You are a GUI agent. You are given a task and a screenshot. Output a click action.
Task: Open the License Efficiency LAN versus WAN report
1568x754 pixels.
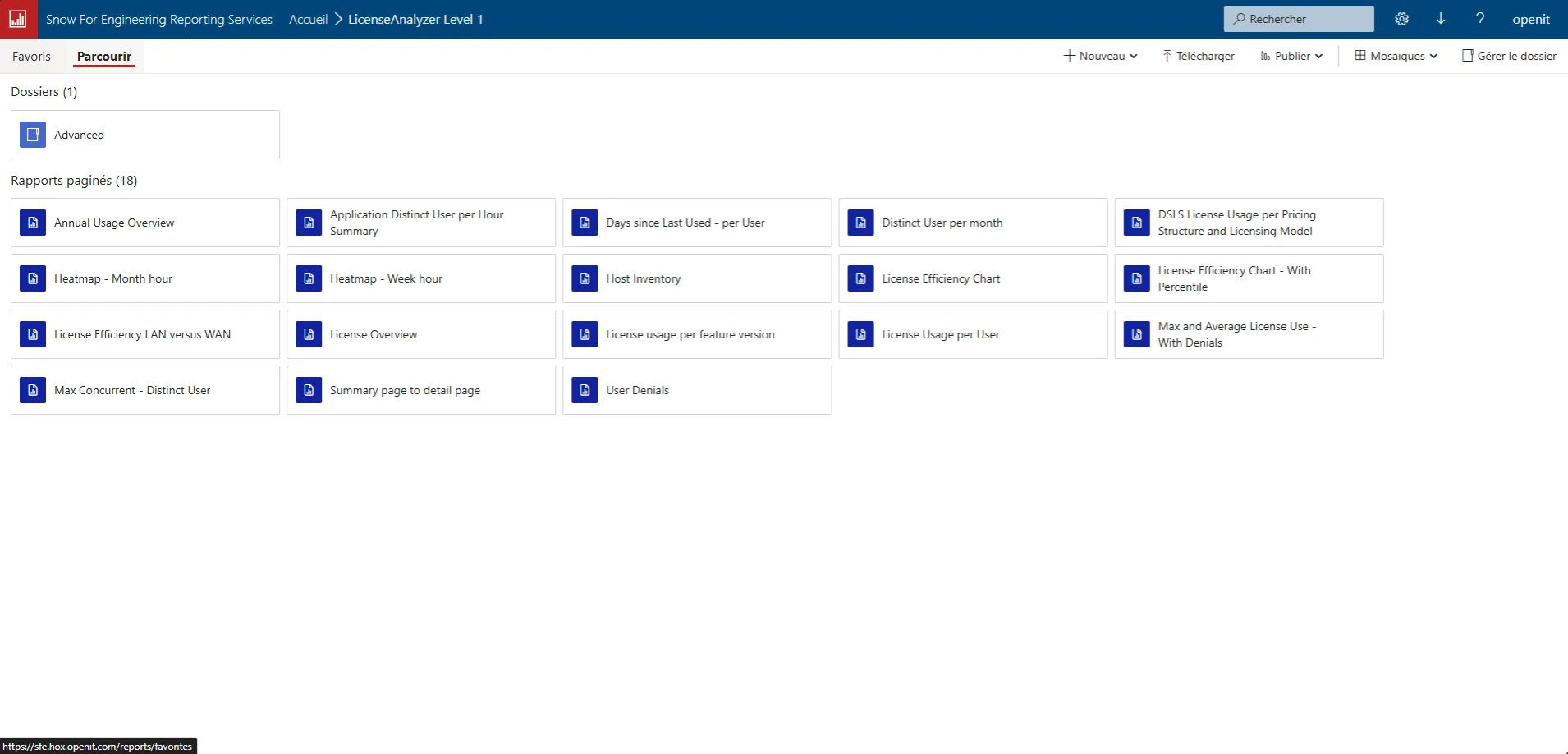(142, 334)
